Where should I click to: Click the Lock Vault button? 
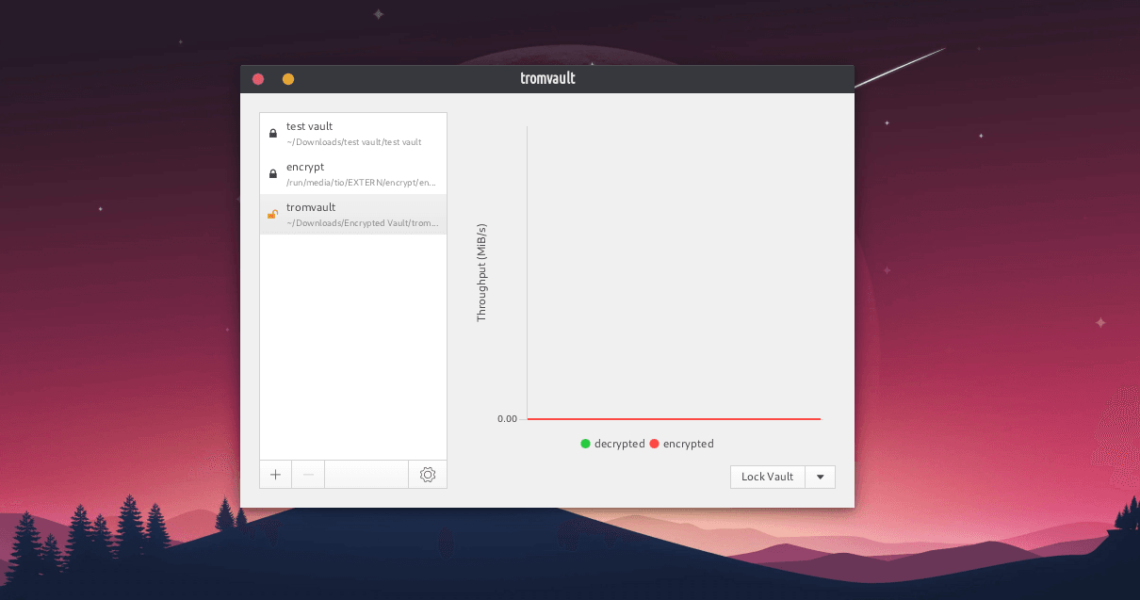tap(767, 477)
